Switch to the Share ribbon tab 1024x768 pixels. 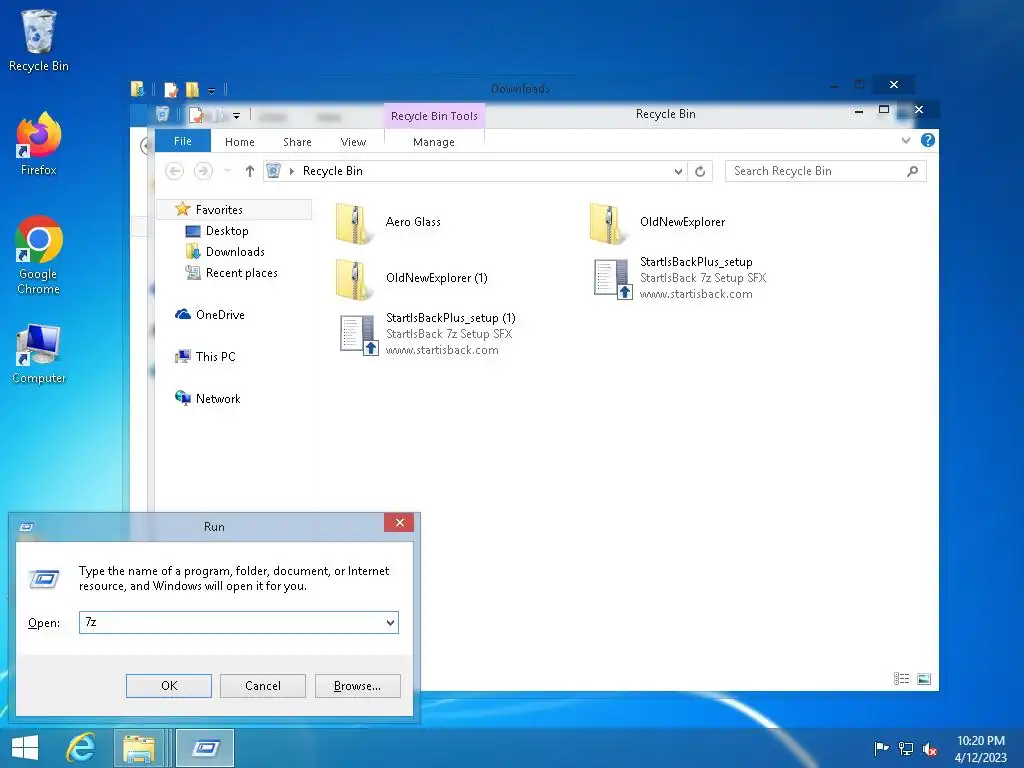pyautogui.click(x=297, y=142)
